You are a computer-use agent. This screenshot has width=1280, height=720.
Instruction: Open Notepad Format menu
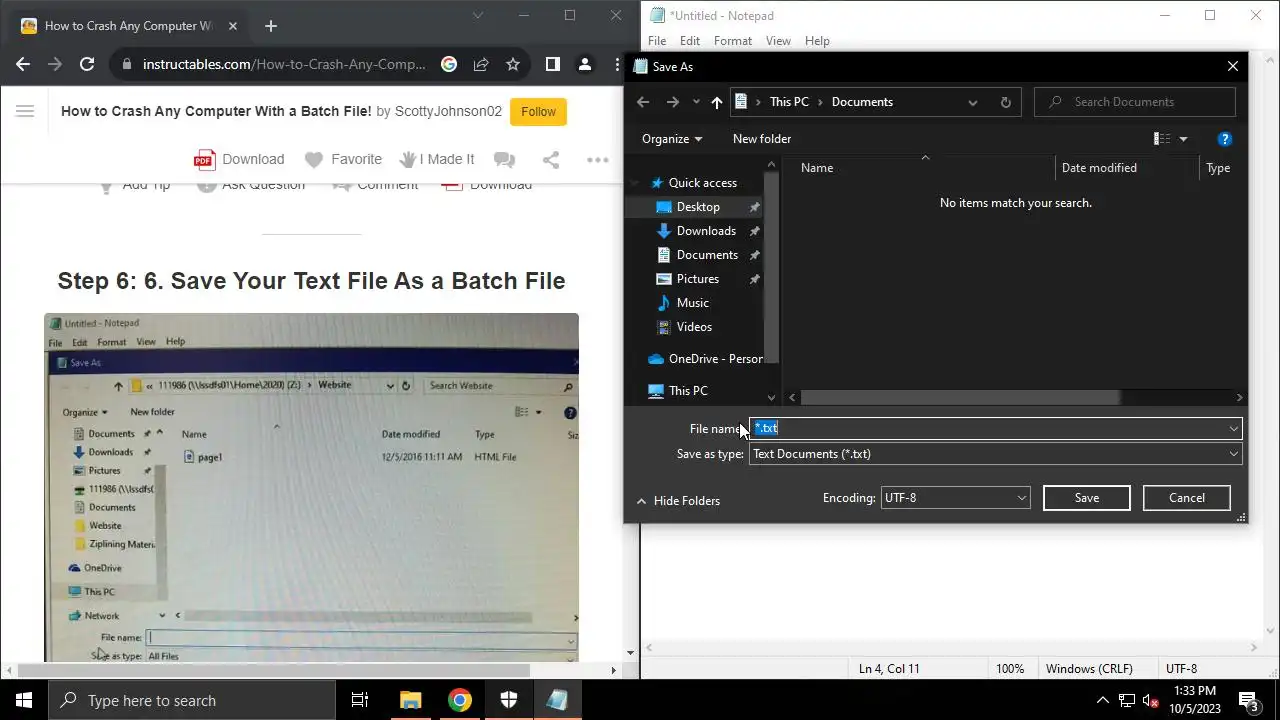click(x=733, y=41)
